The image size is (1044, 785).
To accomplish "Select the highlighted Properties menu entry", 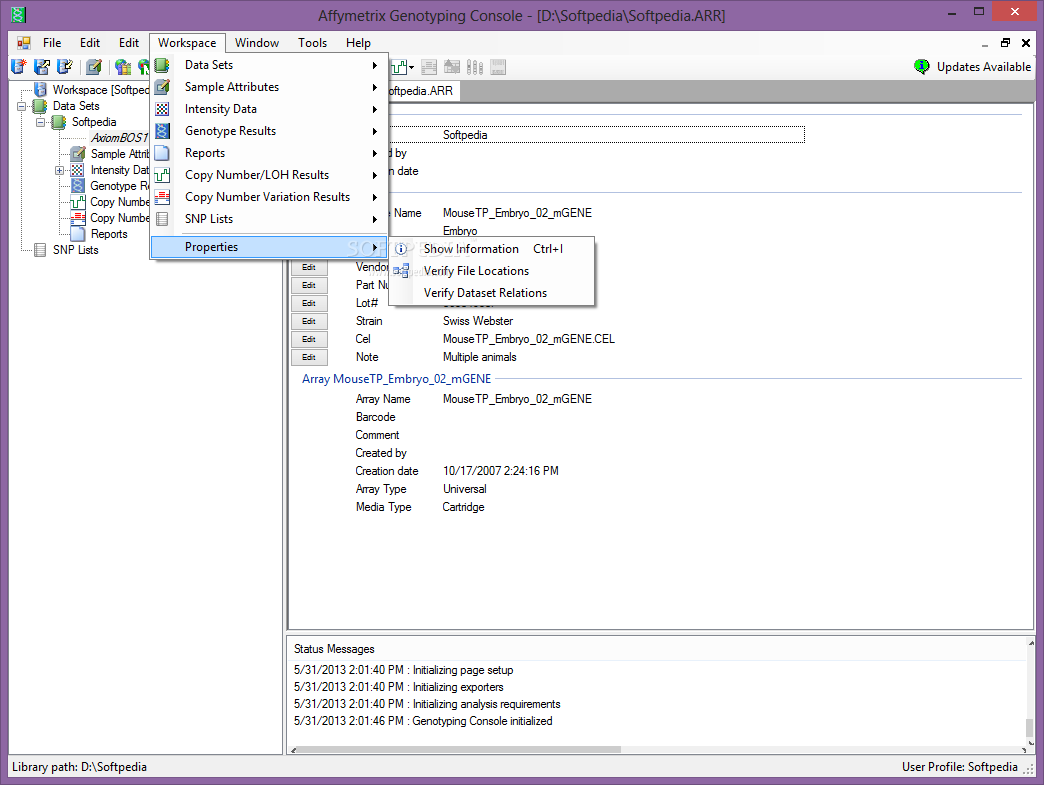I will [x=269, y=247].
